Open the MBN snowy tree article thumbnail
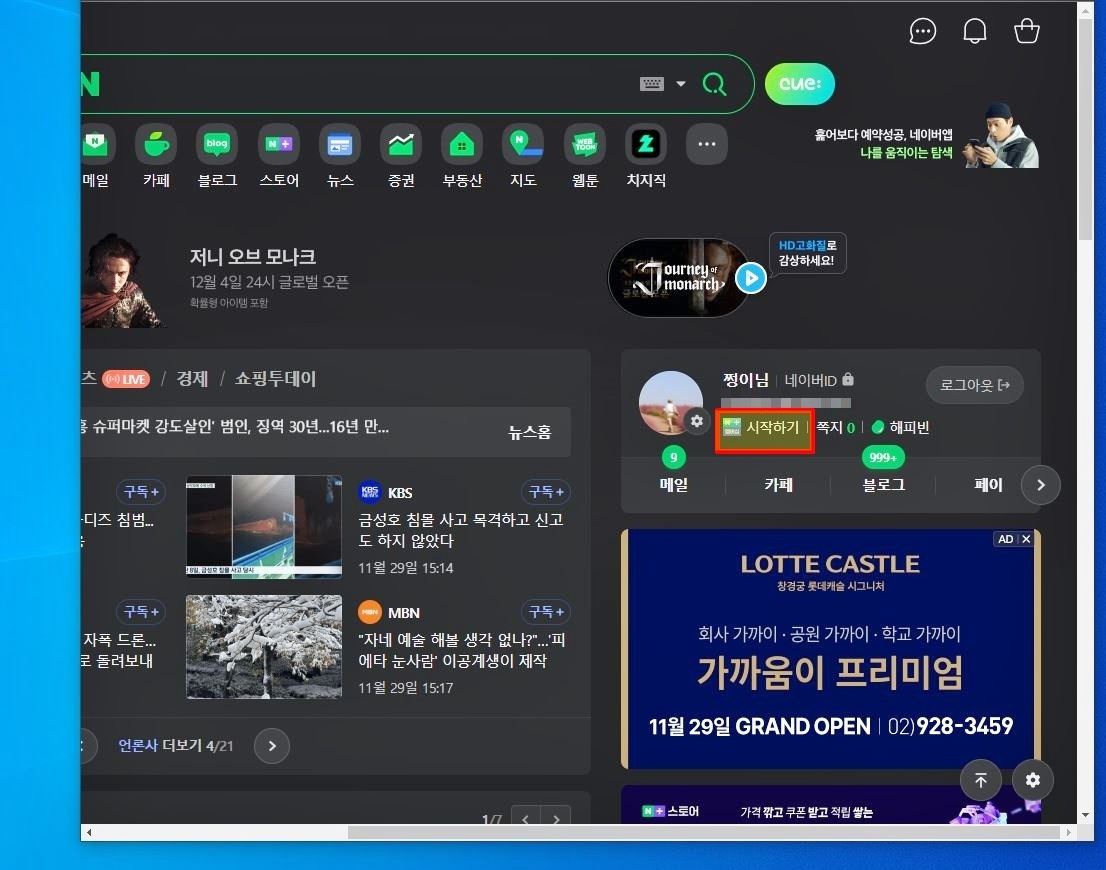The height and width of the screenshot is (870, 1106). [264, 647]
